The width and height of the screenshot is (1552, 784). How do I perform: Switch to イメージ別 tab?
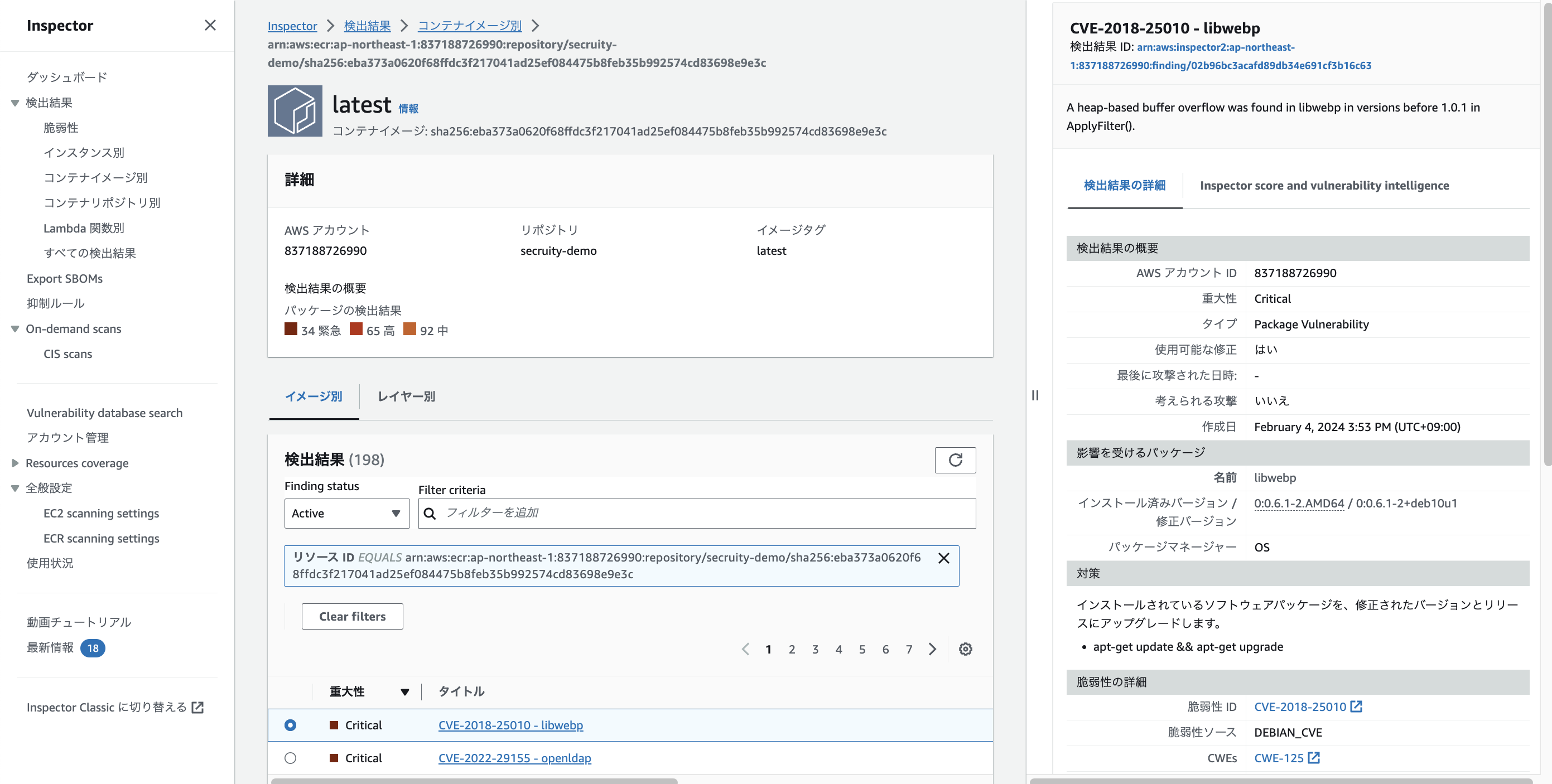click(x=314, y=397)
